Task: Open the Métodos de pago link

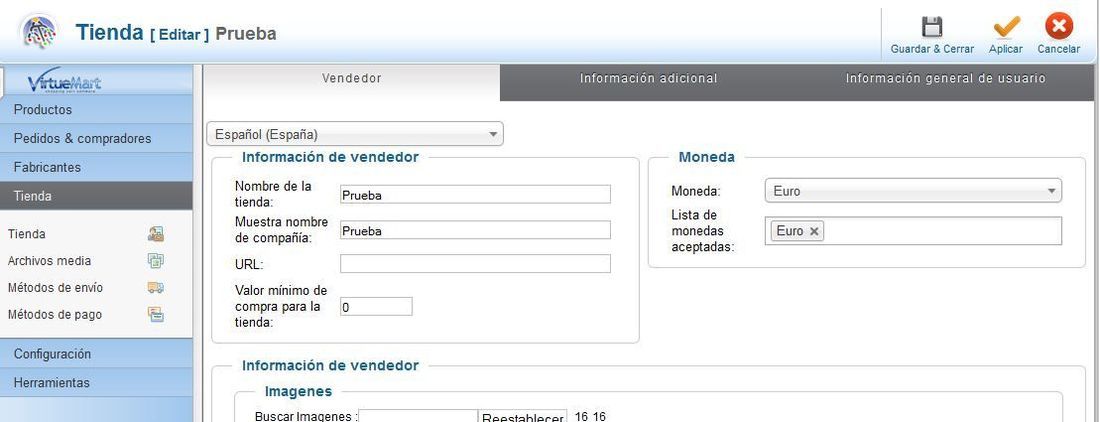Action: (x=55, y=315)
